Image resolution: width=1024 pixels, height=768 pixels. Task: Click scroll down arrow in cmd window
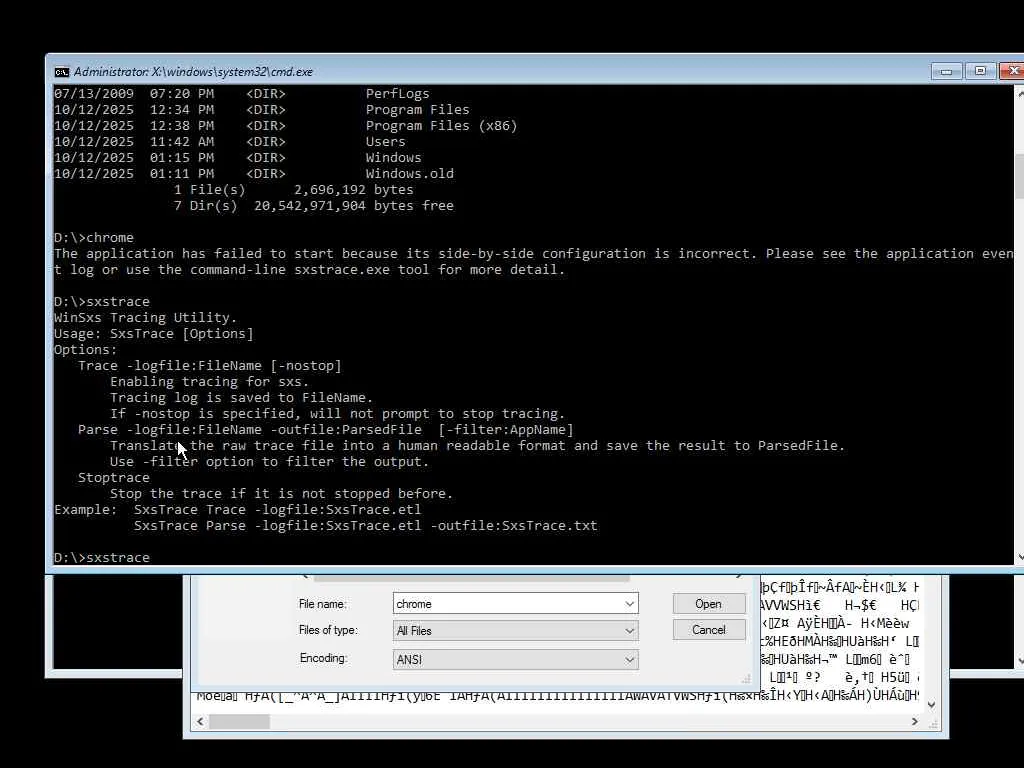click(1020, 557)
